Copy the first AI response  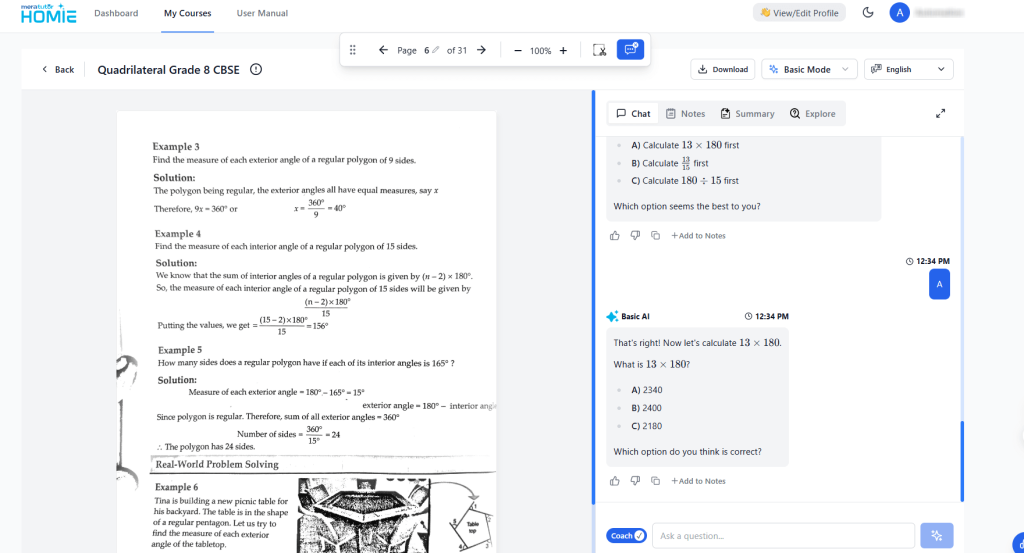655,236
